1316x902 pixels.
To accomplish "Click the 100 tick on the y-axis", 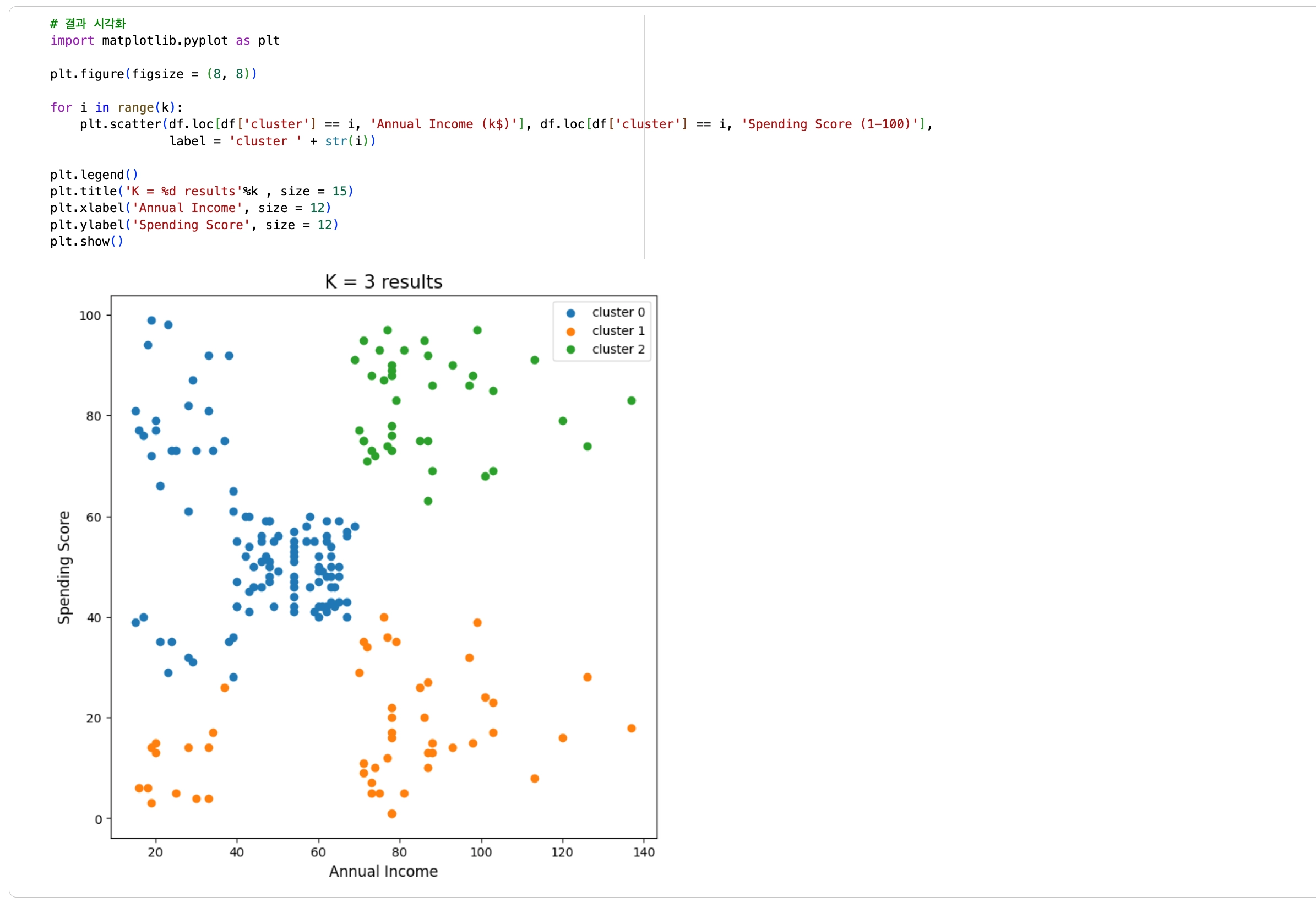I will (90, 316).
